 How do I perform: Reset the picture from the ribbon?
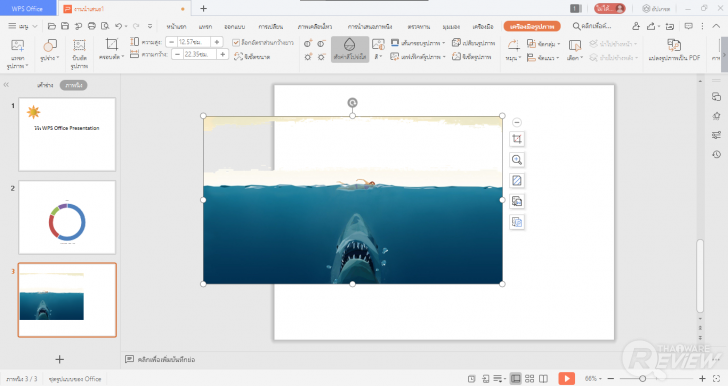tap(472, 57)
